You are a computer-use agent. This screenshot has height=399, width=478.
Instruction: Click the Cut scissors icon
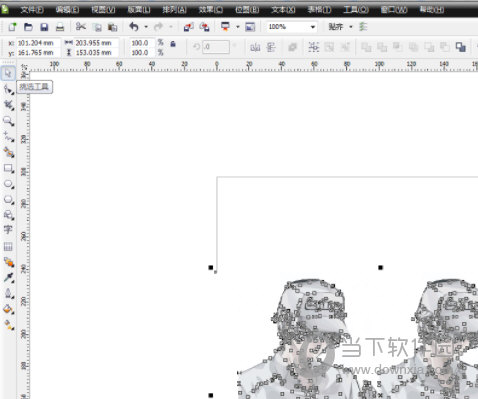[81, 27]
